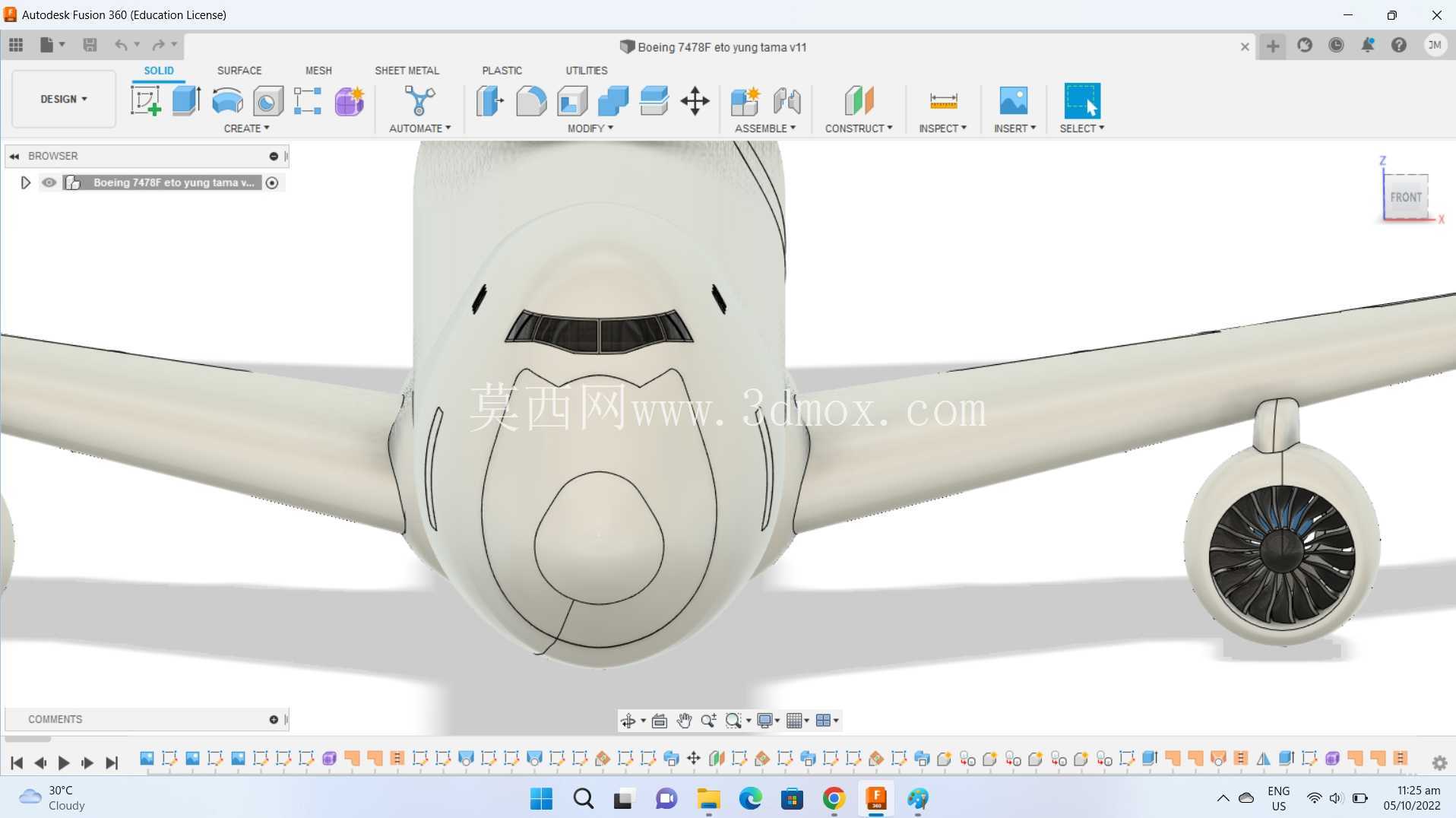
Task: Select the Shell tool
Action: [x=572, y=100]
